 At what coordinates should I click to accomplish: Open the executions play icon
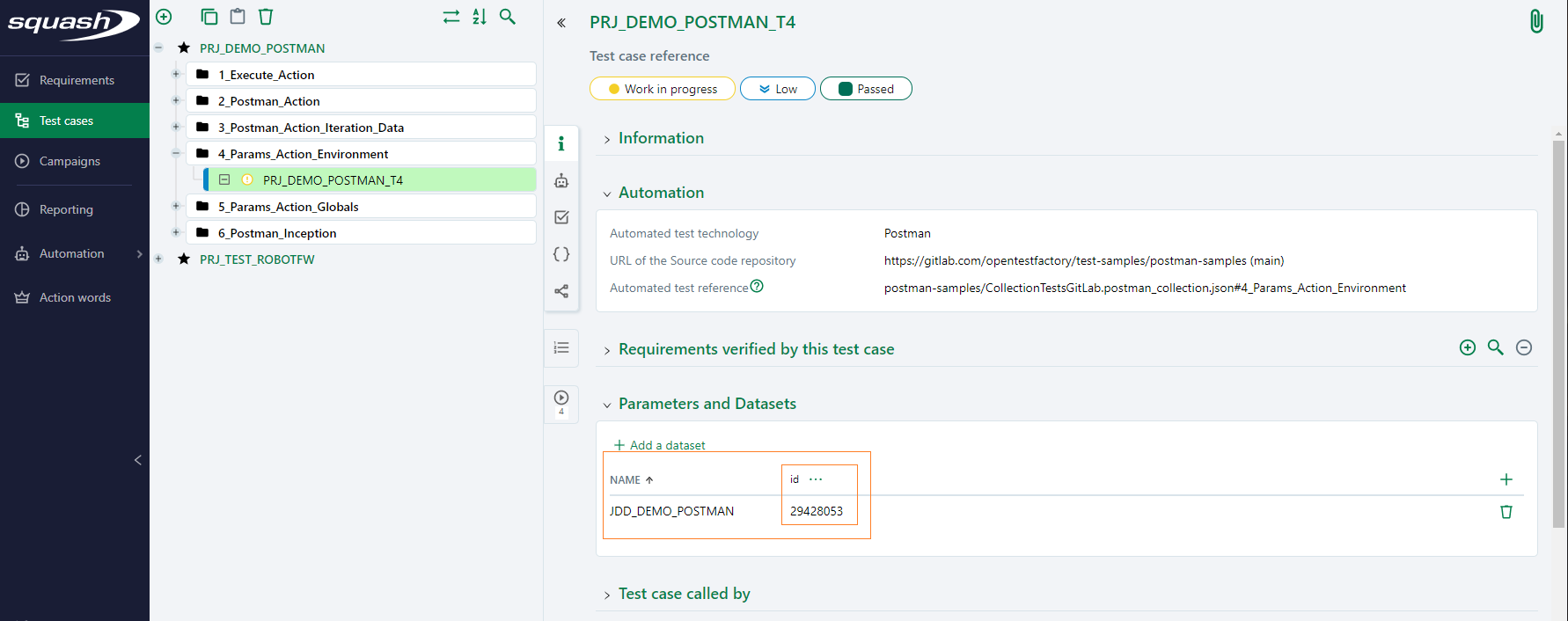tap(561, 398)
